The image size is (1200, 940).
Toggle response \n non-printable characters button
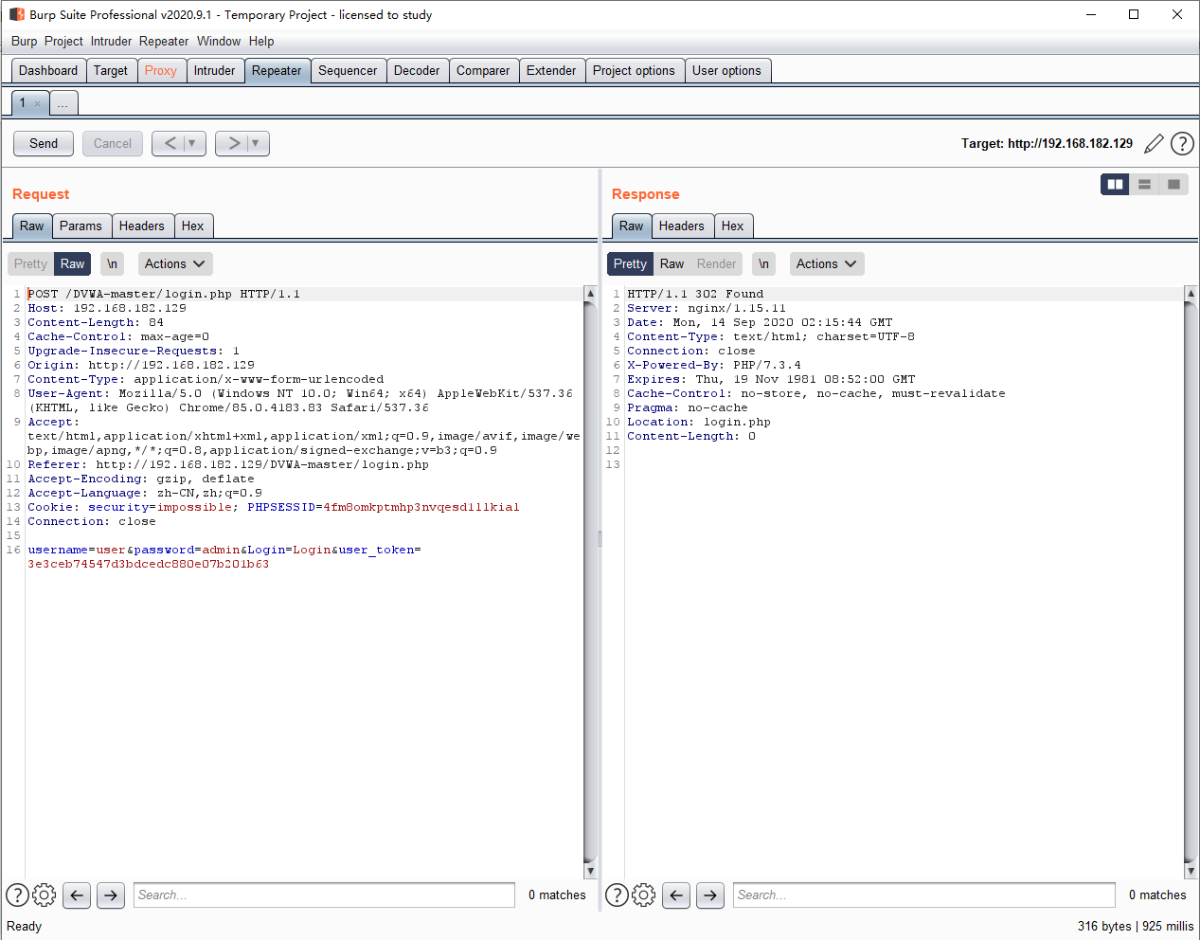point(764,264)
